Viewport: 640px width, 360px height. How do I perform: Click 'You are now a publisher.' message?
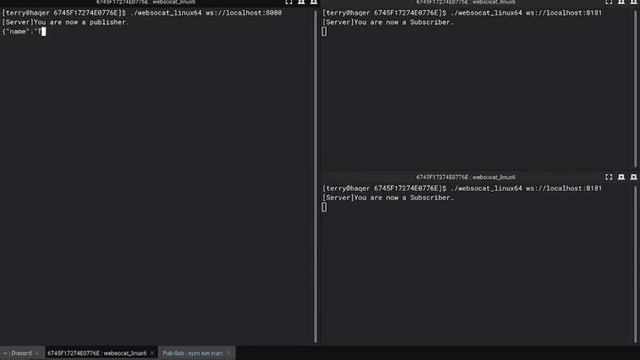(x=81, y=22)
